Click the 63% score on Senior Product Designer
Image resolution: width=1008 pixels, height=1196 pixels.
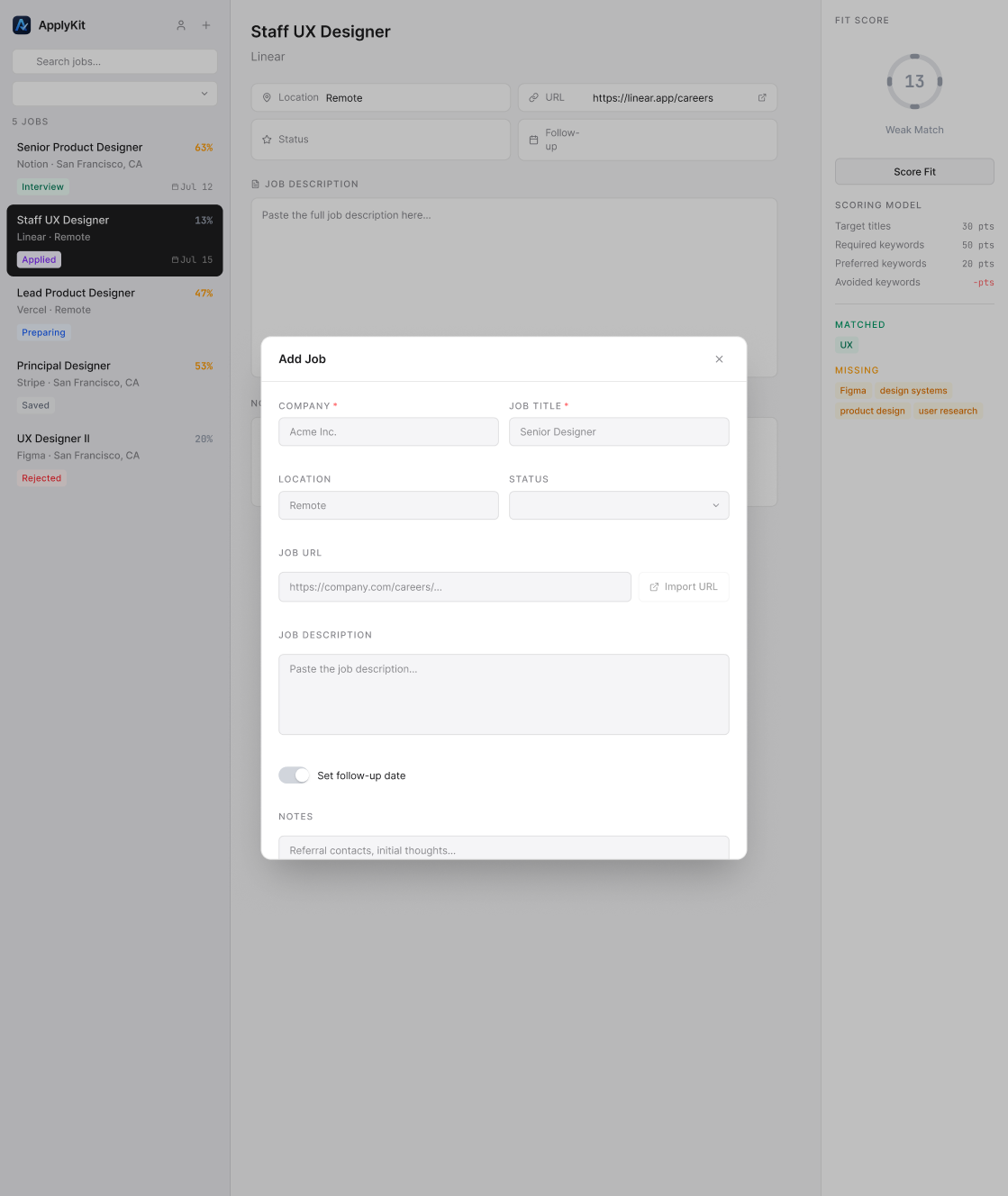[x=204, y=148]
